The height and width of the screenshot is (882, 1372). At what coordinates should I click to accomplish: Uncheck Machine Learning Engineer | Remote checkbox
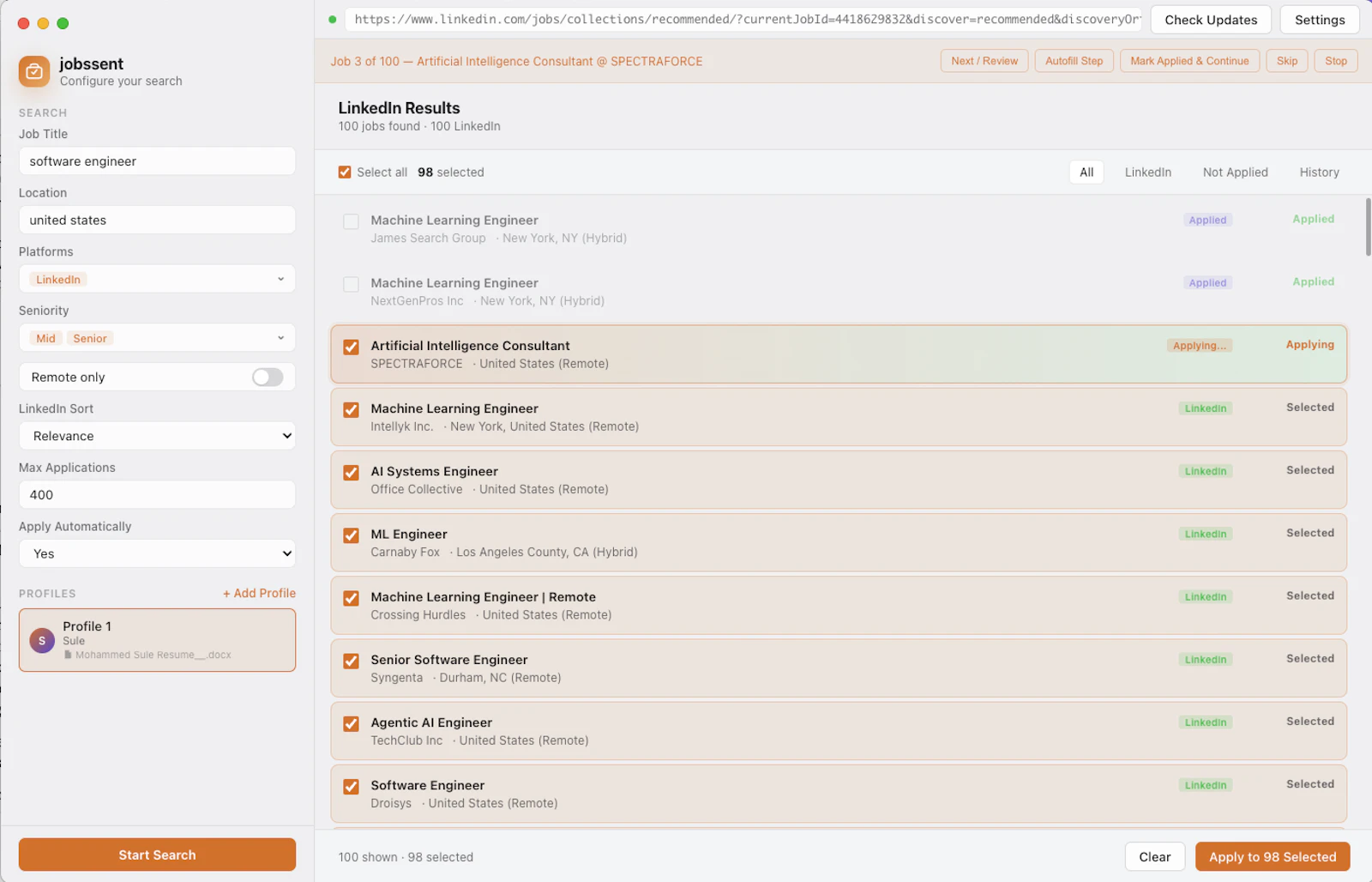351,598
